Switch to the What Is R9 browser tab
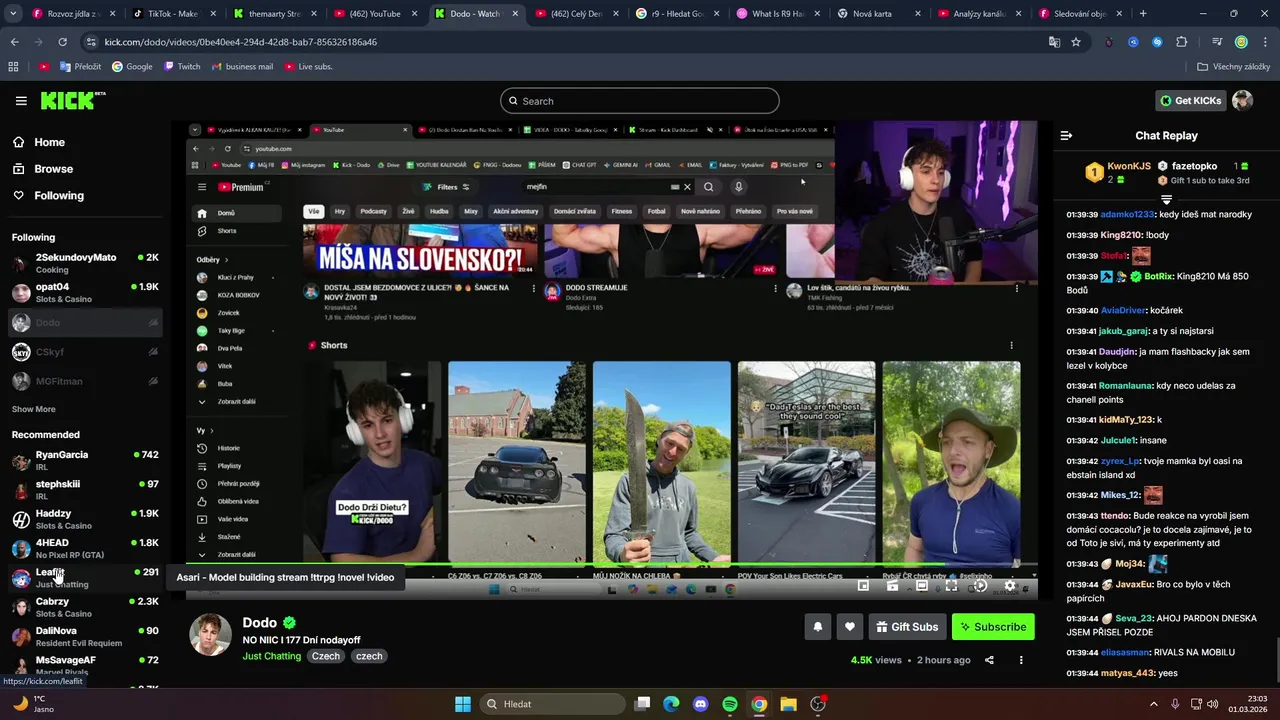The image size is (1280, 720). coord(778,14)
